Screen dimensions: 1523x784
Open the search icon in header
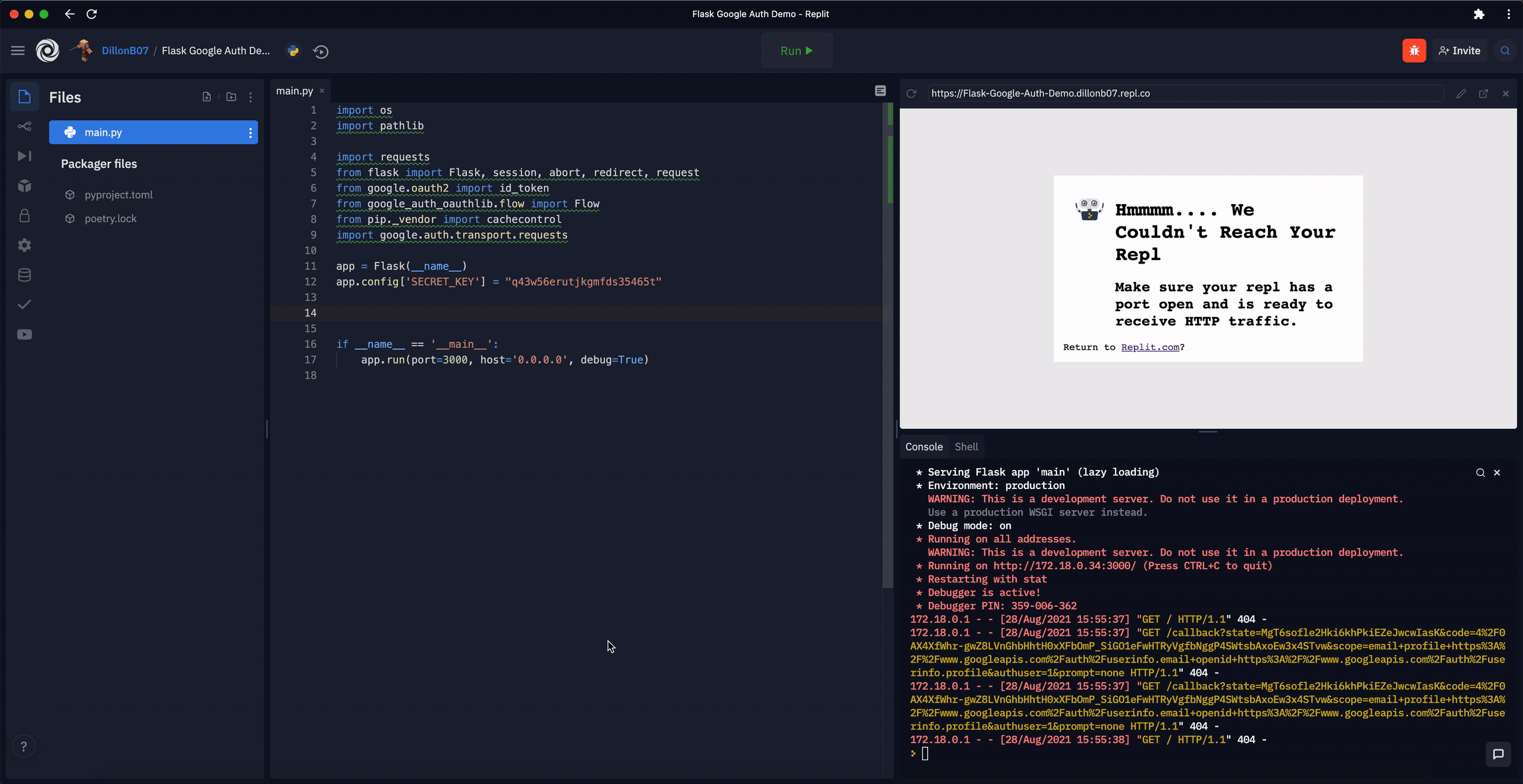click(1505, 51)
